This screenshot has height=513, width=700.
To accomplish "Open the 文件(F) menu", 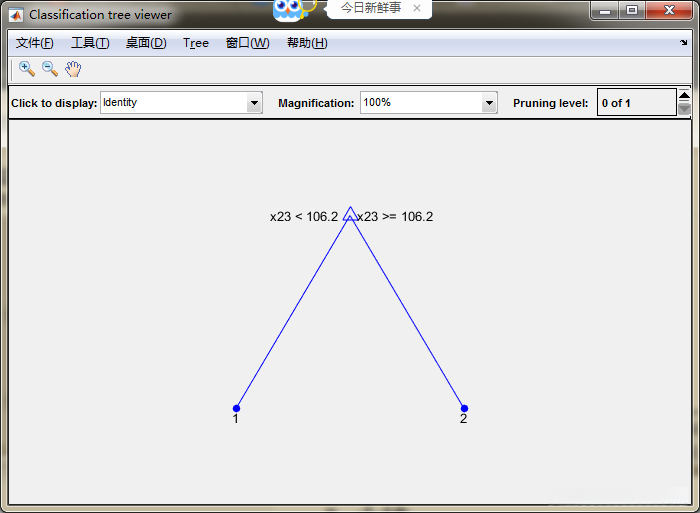I will pos(34,43).
